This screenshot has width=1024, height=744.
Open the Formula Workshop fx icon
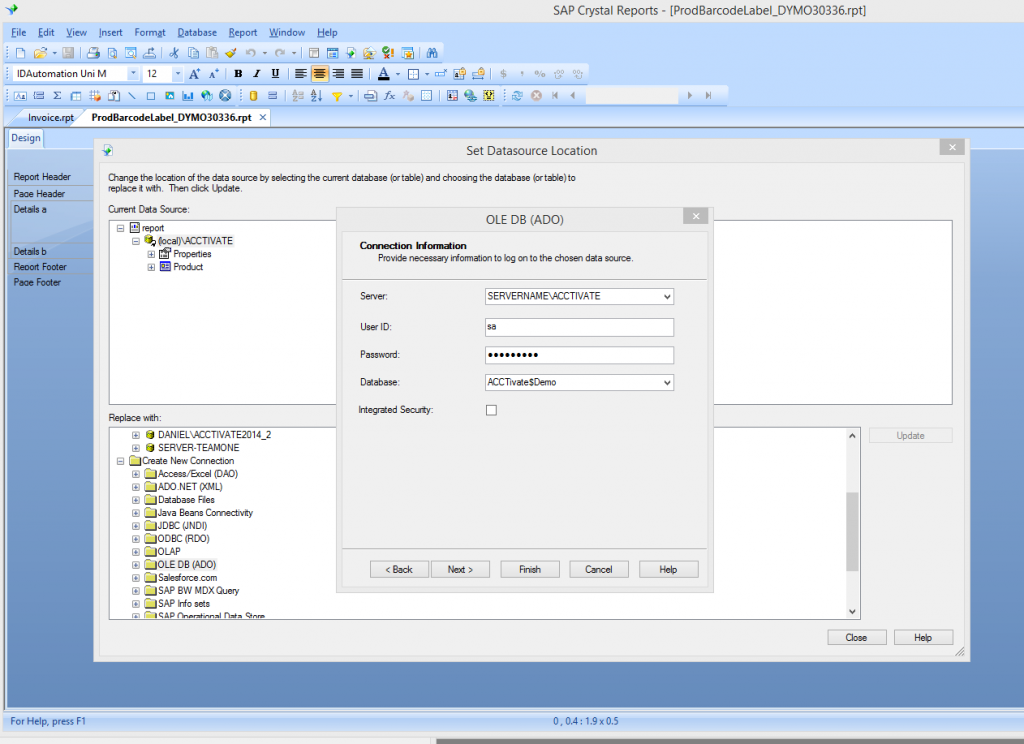[x=389, y=95]
